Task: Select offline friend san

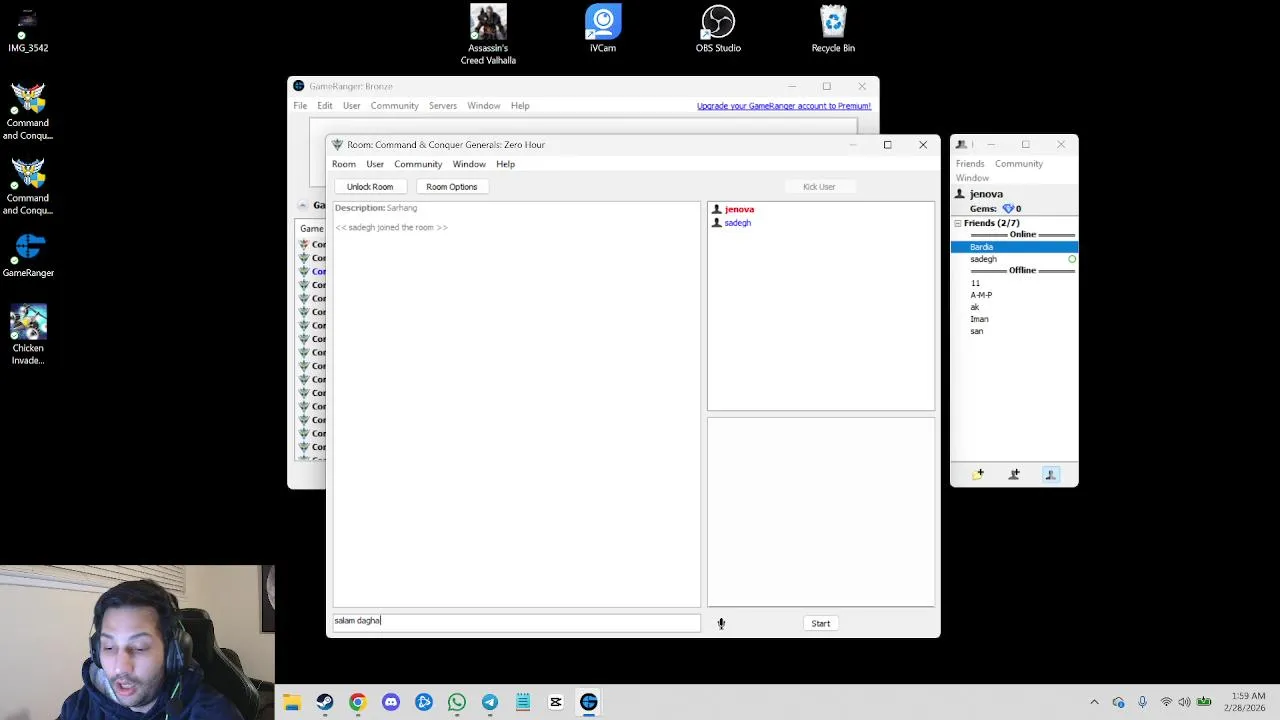Action: (x=977, y=331)
